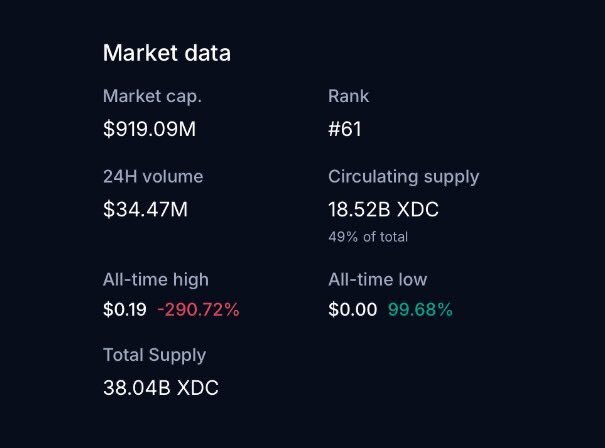Click the 49% of total note
The width and height of the screenshot is (605, 448).
(x=368, y=237)
